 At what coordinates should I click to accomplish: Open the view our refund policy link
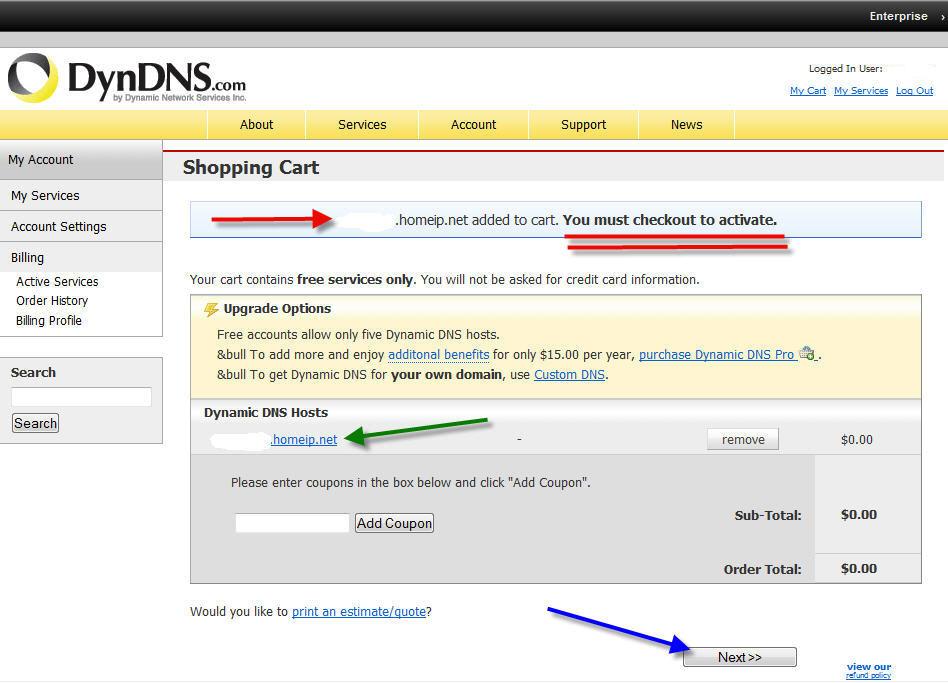[869, 670]
